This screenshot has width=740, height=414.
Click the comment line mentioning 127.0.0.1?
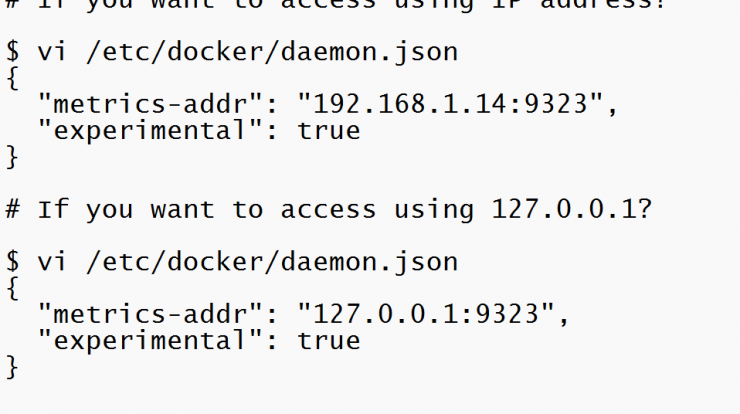pyautogui.click(x=329, y=210)
